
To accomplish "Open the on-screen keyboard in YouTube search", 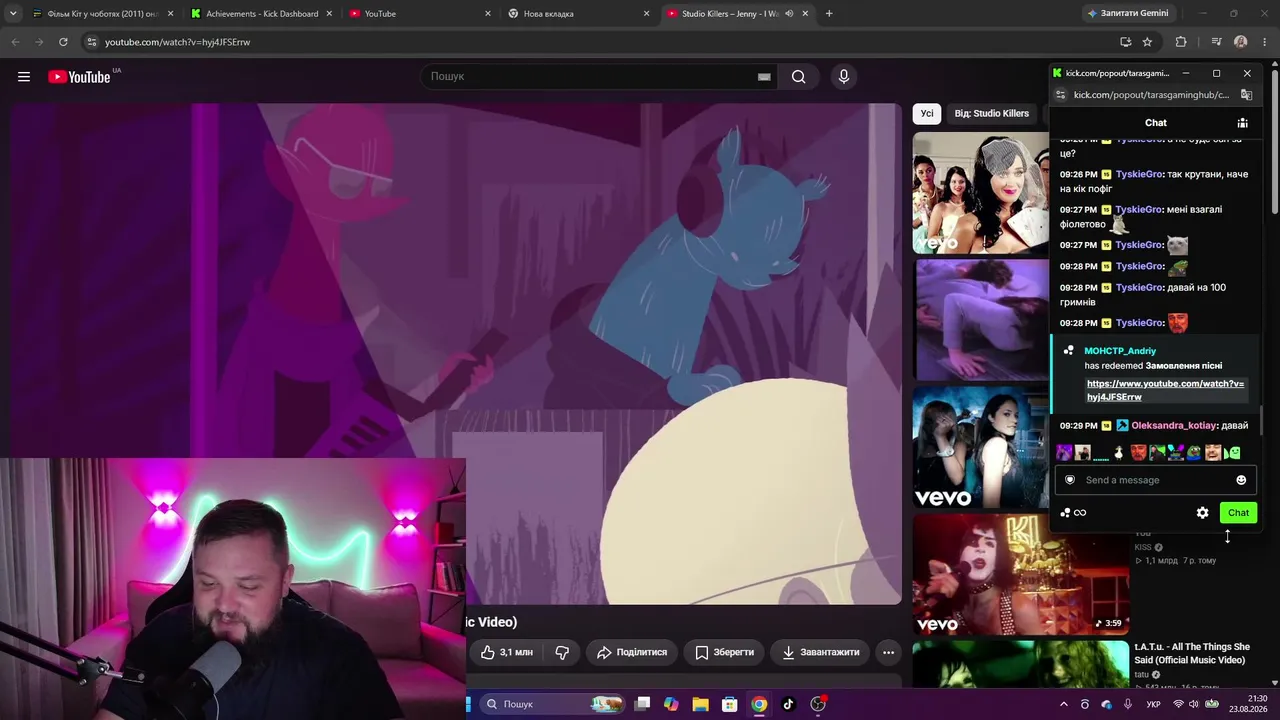I will click(764, 77).
